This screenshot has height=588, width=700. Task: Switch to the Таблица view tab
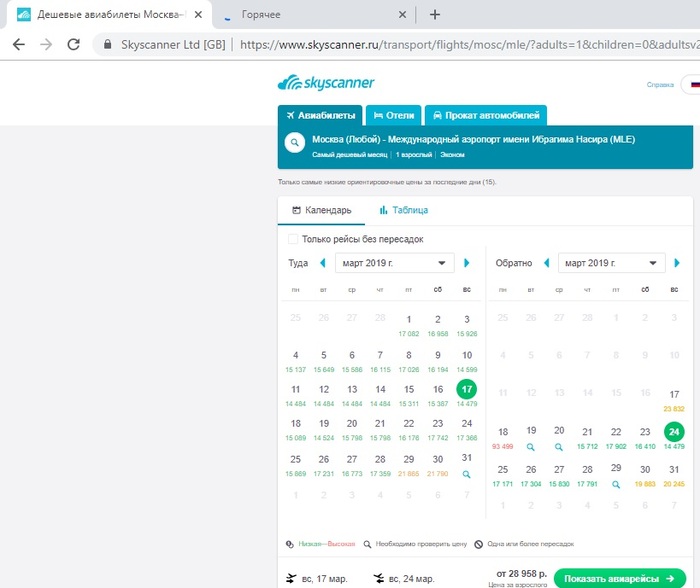coord(403,210)
